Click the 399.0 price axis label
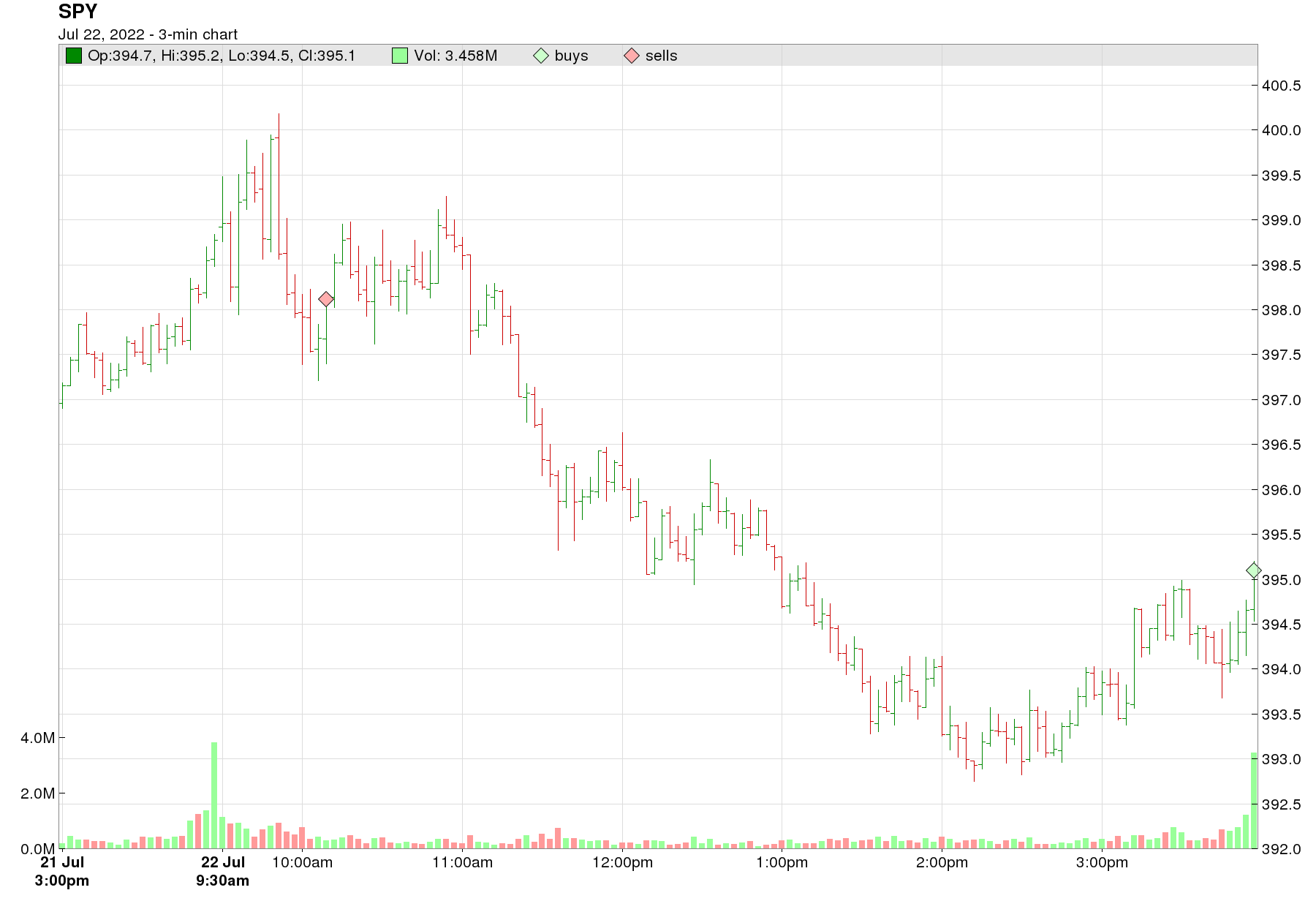 pos(1282,220)
